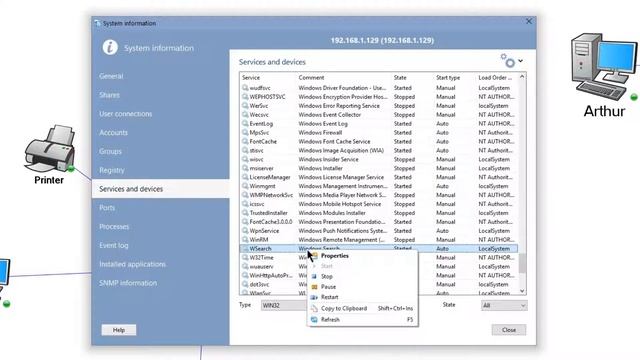Click the Close button at bottom right

(509, 330)
